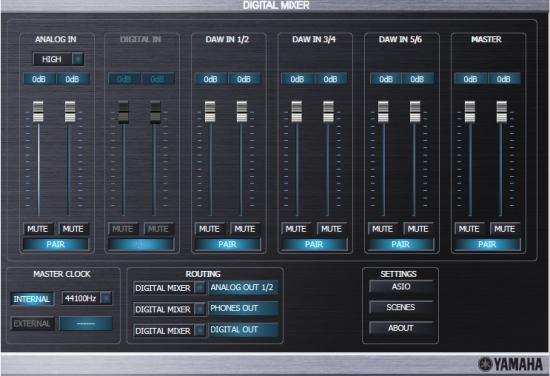Mute the left MASTER channel
The width and height of the screenshot is (550, 376).
pos(469,229)
